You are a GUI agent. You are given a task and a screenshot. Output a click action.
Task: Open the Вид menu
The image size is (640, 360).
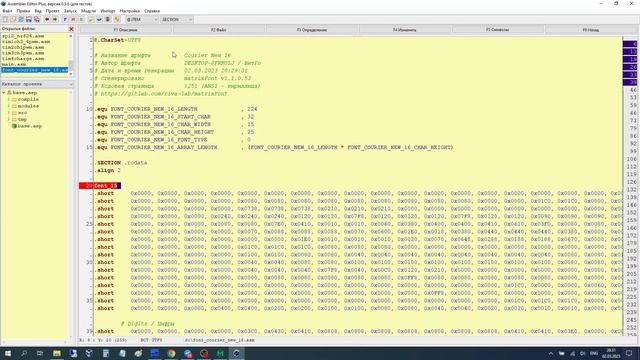[x=38, y=11]
